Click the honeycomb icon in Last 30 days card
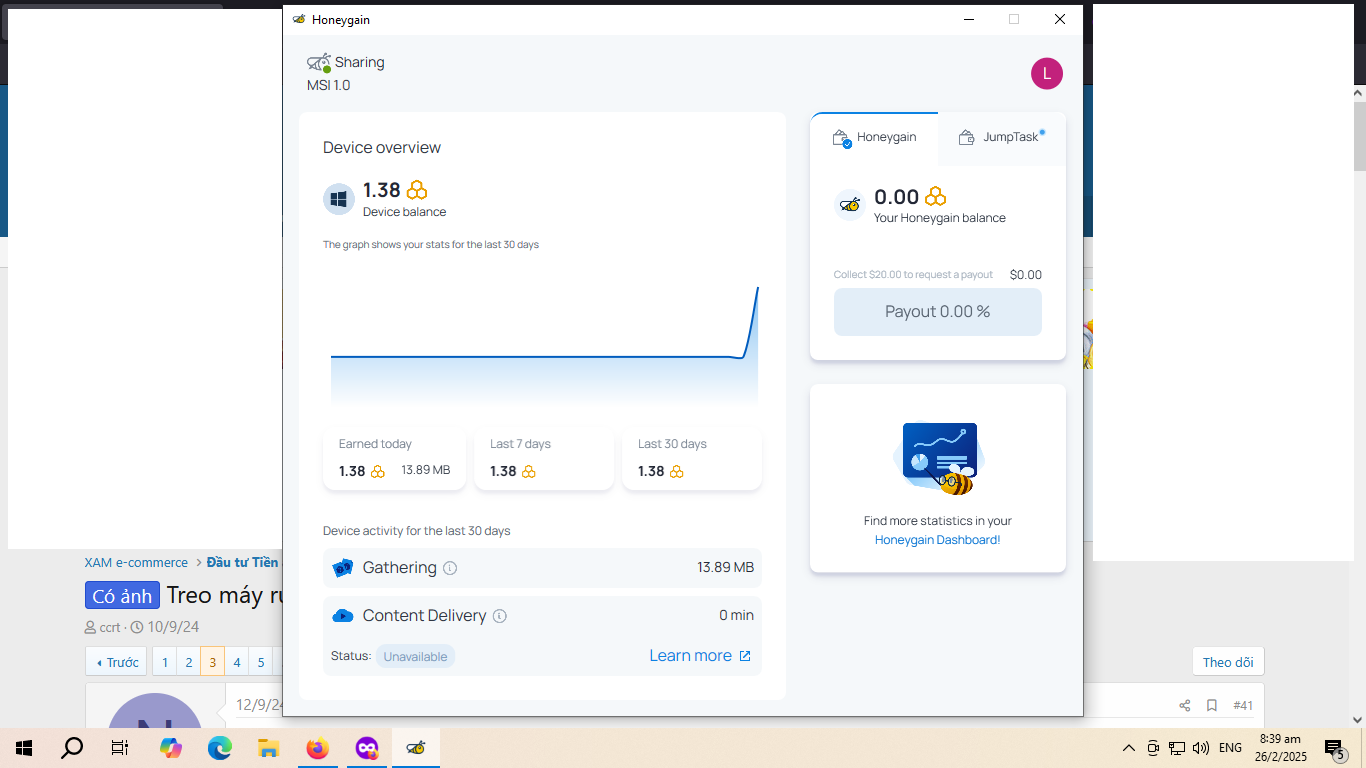Viewport: 1366px width, 768px height. pyautogui.click(x=677, y=472)
